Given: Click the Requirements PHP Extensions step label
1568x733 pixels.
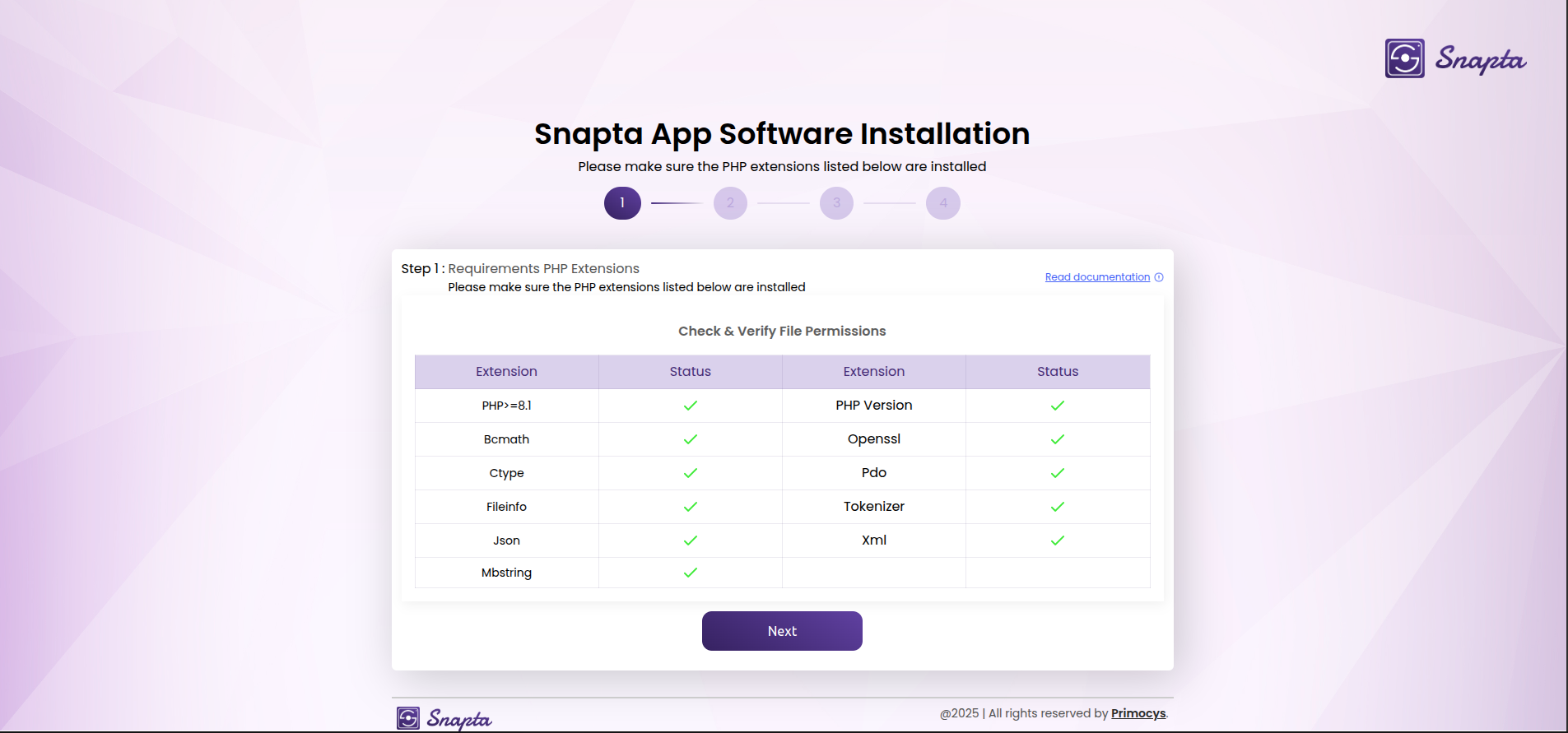Looking at the screenshot, I should 543,268.
